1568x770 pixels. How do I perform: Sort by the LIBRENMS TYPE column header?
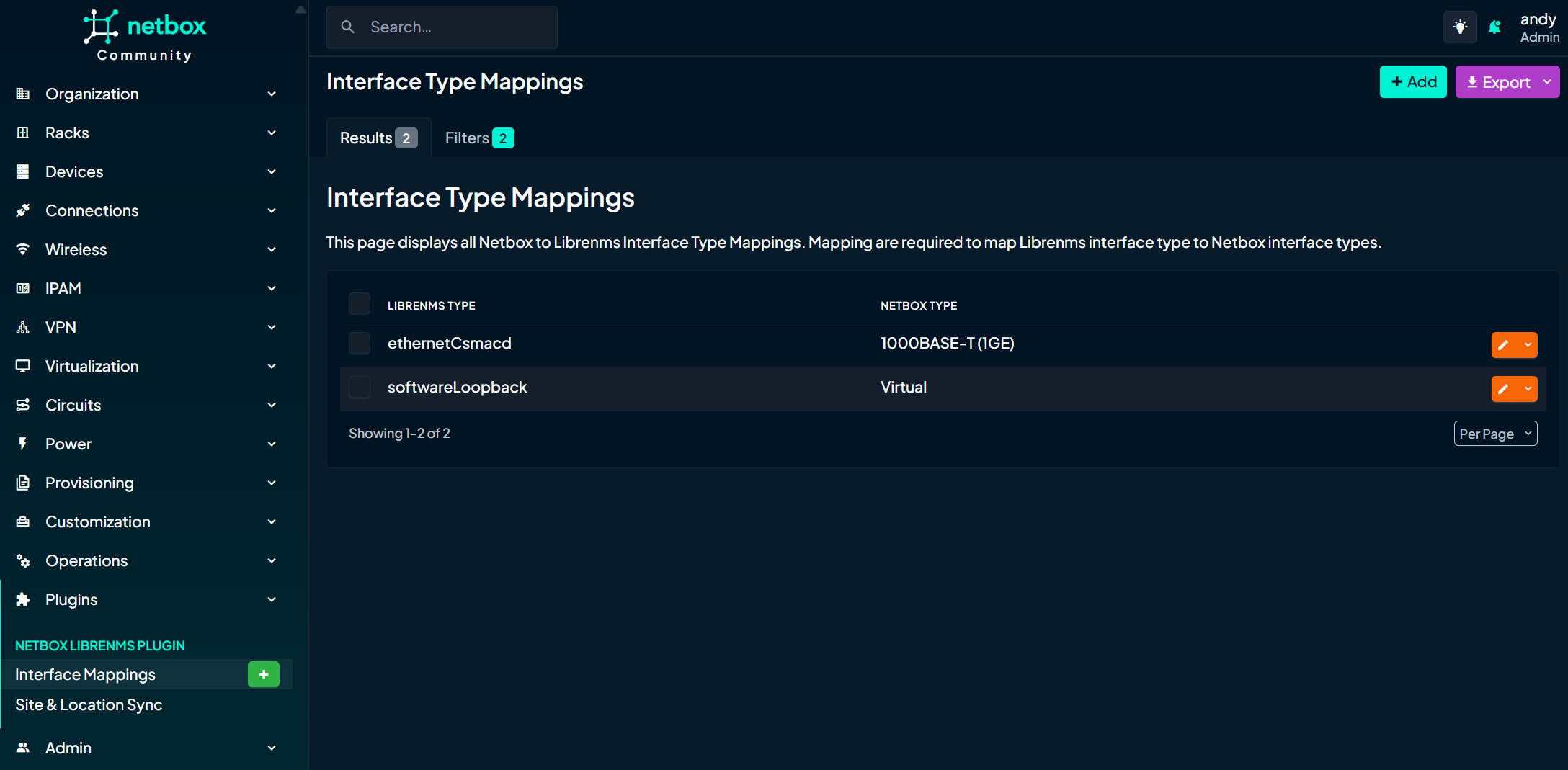tap(432, 305)
